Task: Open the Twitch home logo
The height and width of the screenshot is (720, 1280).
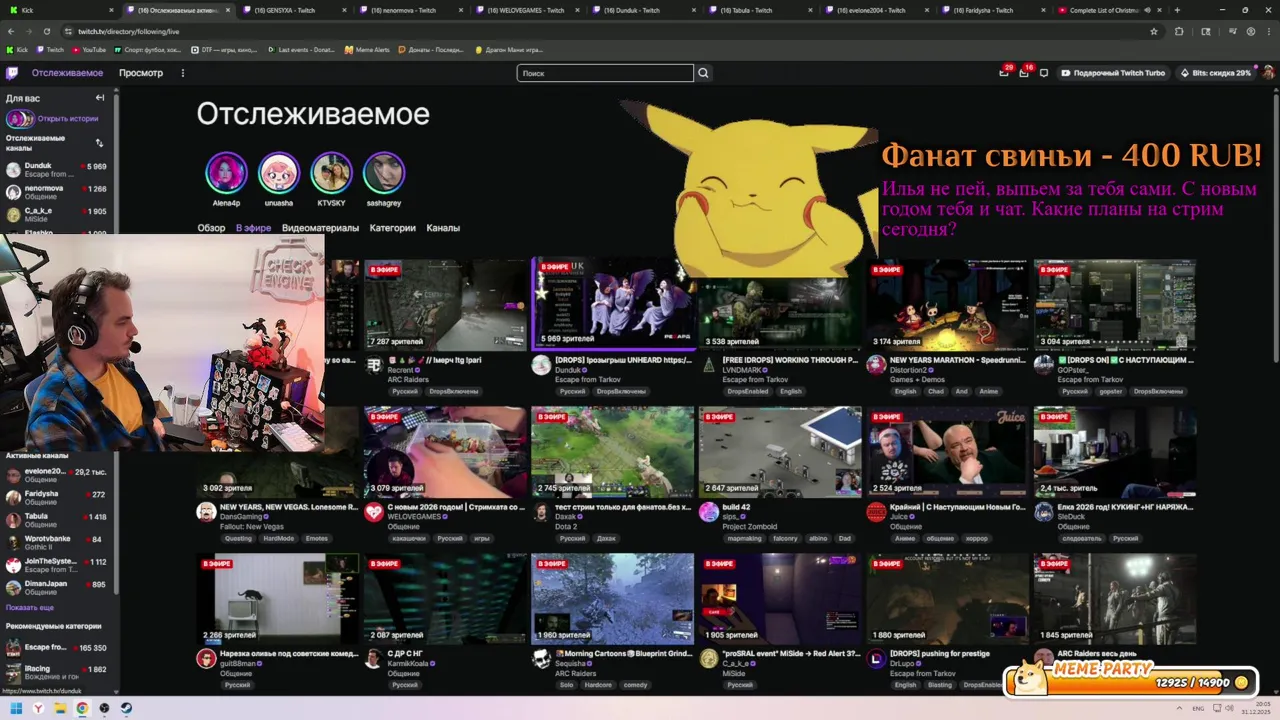Action: pyautogui.click(x=12, y=73)
